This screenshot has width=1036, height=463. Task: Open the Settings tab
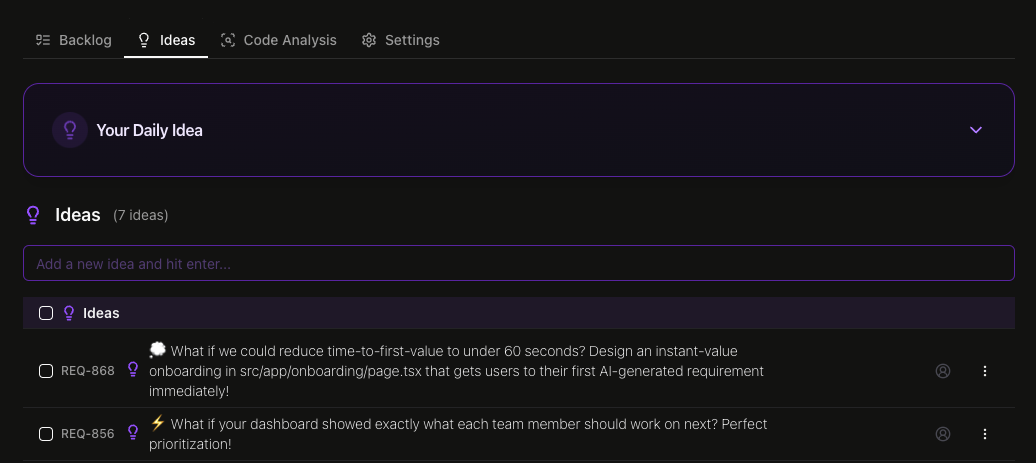[x=400, y=40]
